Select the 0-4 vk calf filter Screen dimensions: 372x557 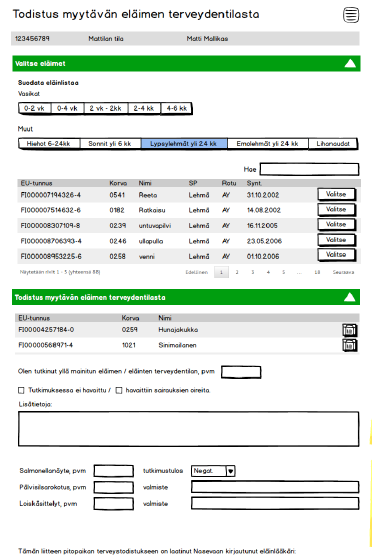(68, 108)
